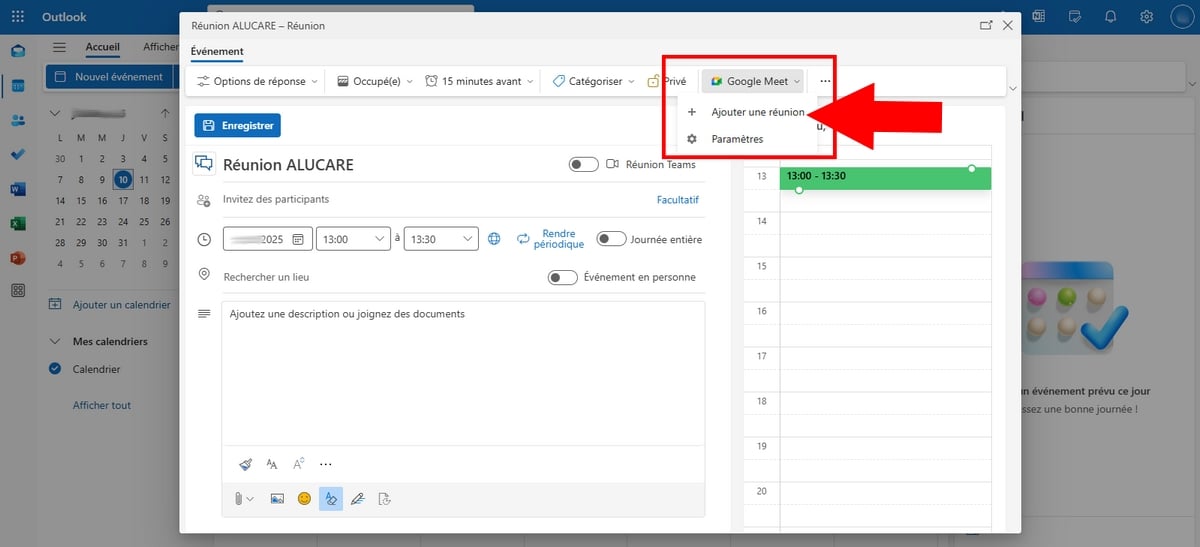Click Réunion ALUCARE title field
1200x547 pixels.
[x=390, y=165]
